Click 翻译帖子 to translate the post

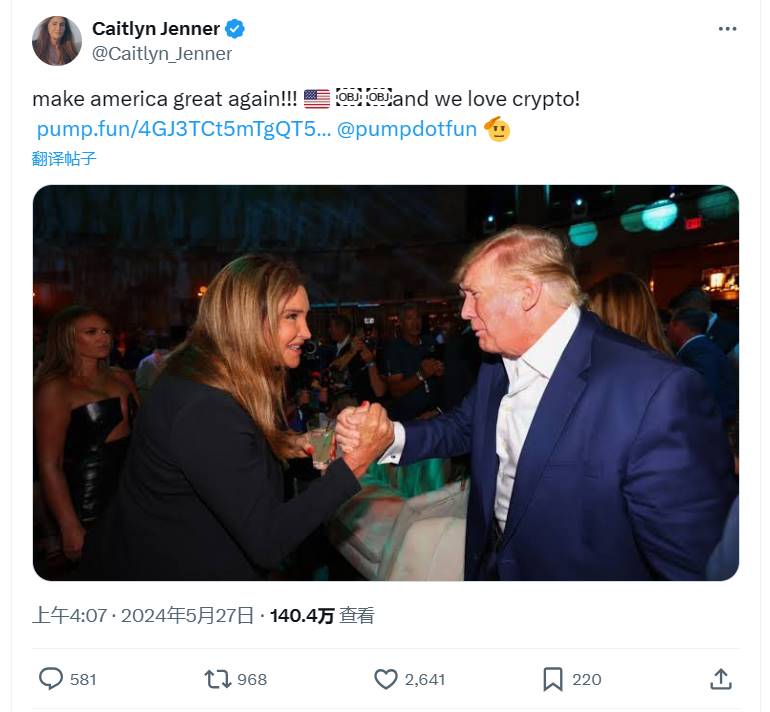click(64, 158)
